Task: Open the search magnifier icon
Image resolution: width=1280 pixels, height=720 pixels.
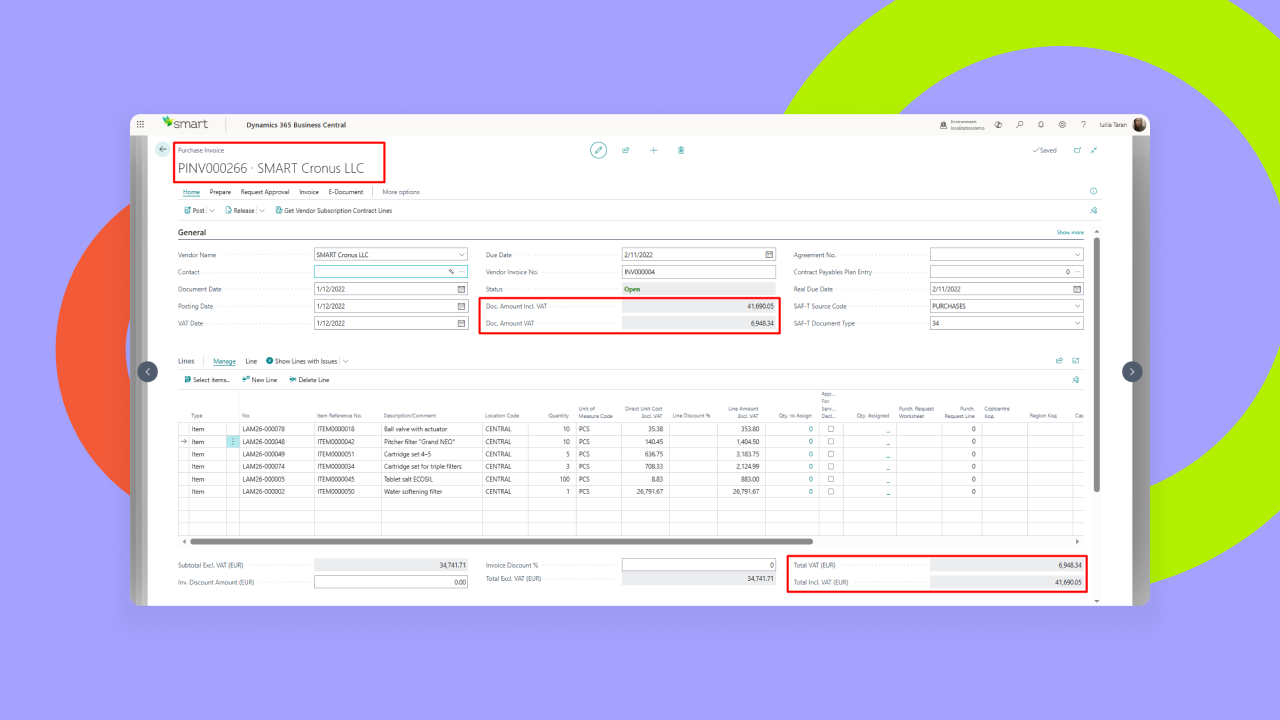Action: pyautogui.click(x=1020, y=125)
